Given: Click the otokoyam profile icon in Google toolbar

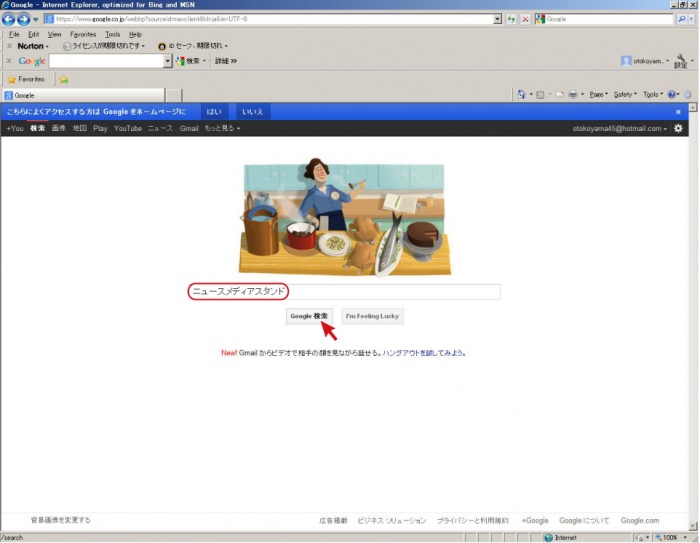Looking at the screenshot, I should [626, 61].
